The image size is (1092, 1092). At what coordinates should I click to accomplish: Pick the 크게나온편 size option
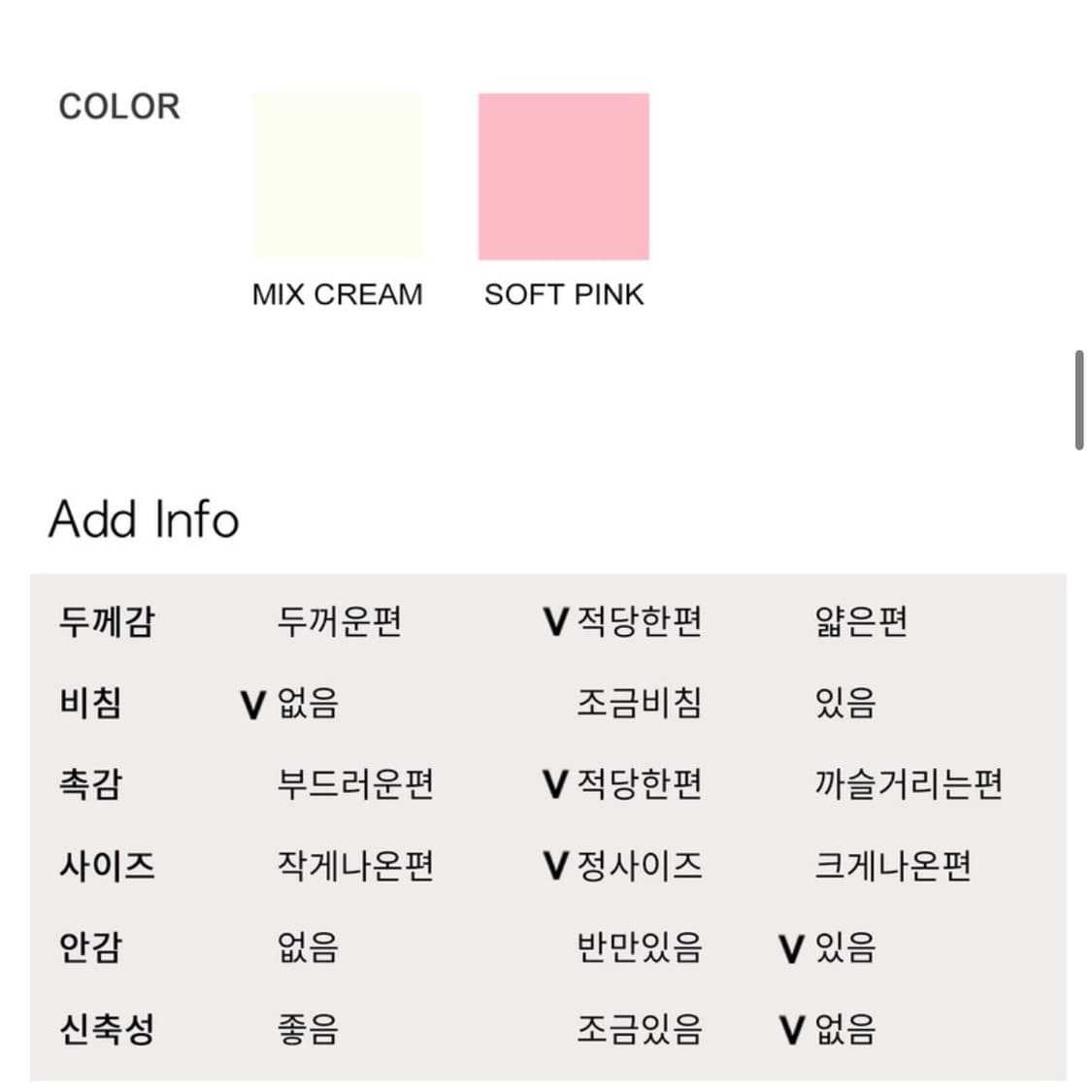tap(892, 866)
